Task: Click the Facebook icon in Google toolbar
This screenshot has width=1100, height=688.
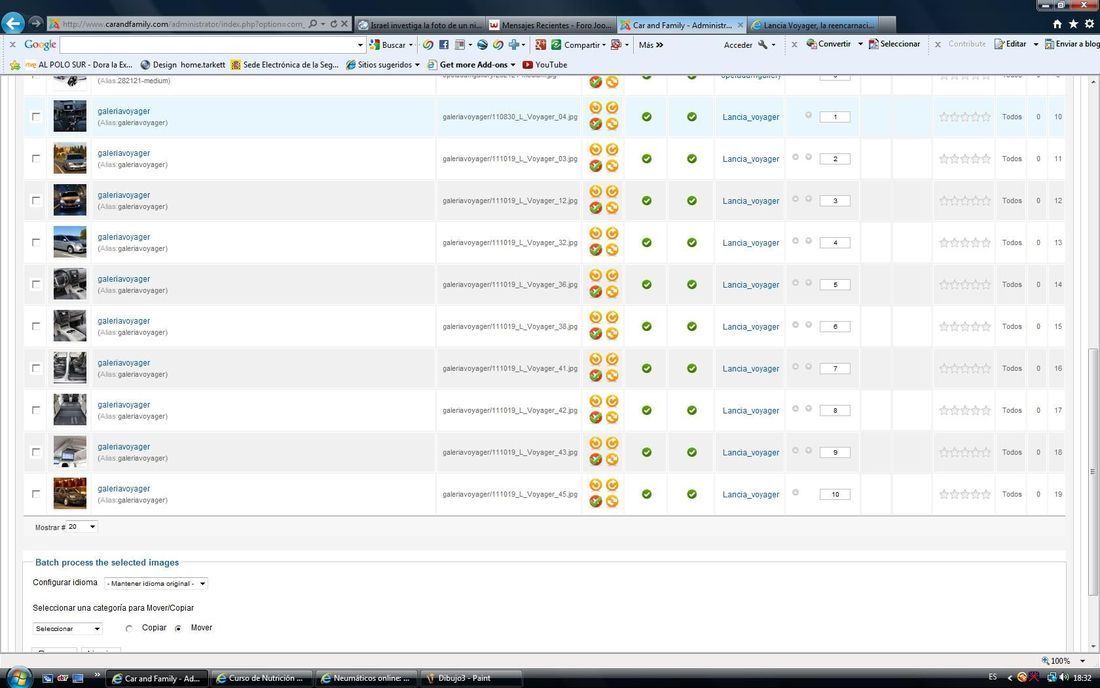Action: click(x=443, y=44)
